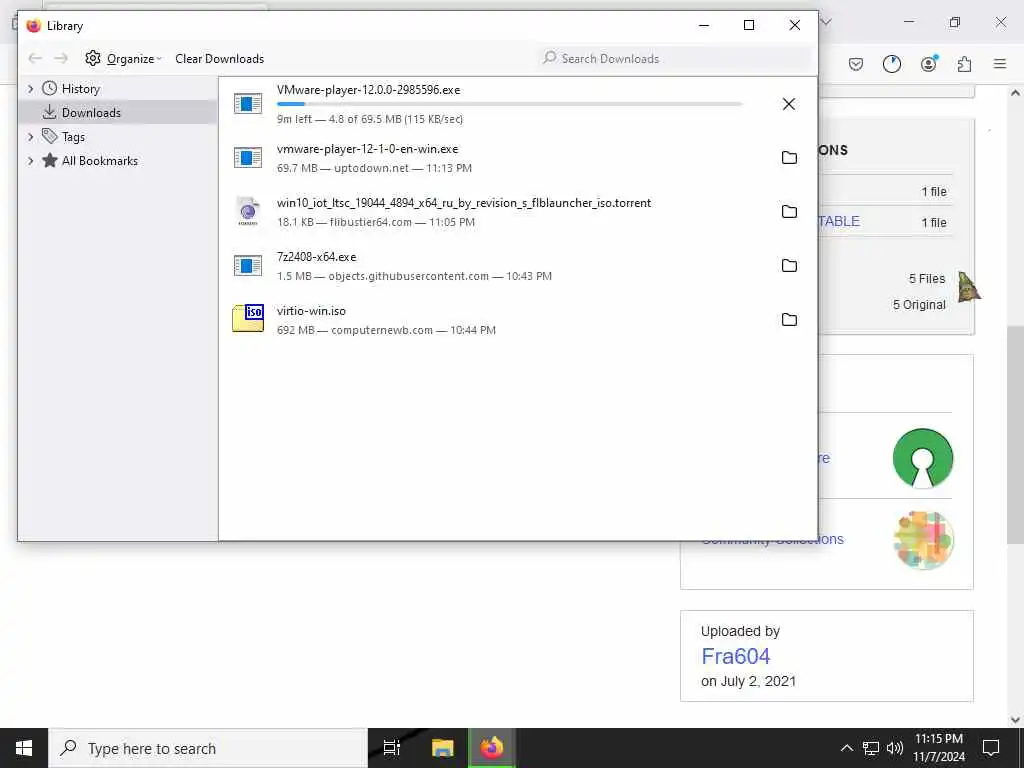Select Downloads in the sidebar
This screenshot has height=768, width=1024.
91,113
